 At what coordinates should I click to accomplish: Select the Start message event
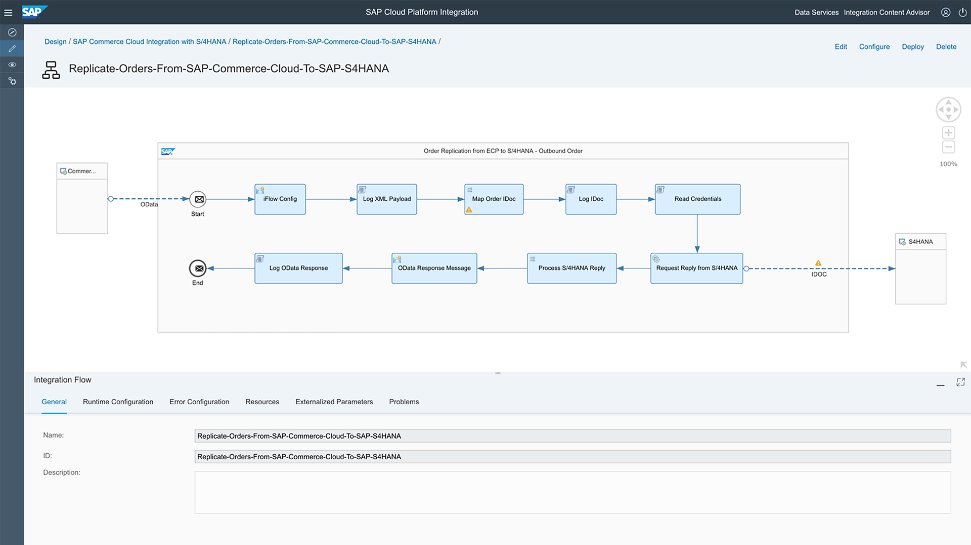point(198,199)
